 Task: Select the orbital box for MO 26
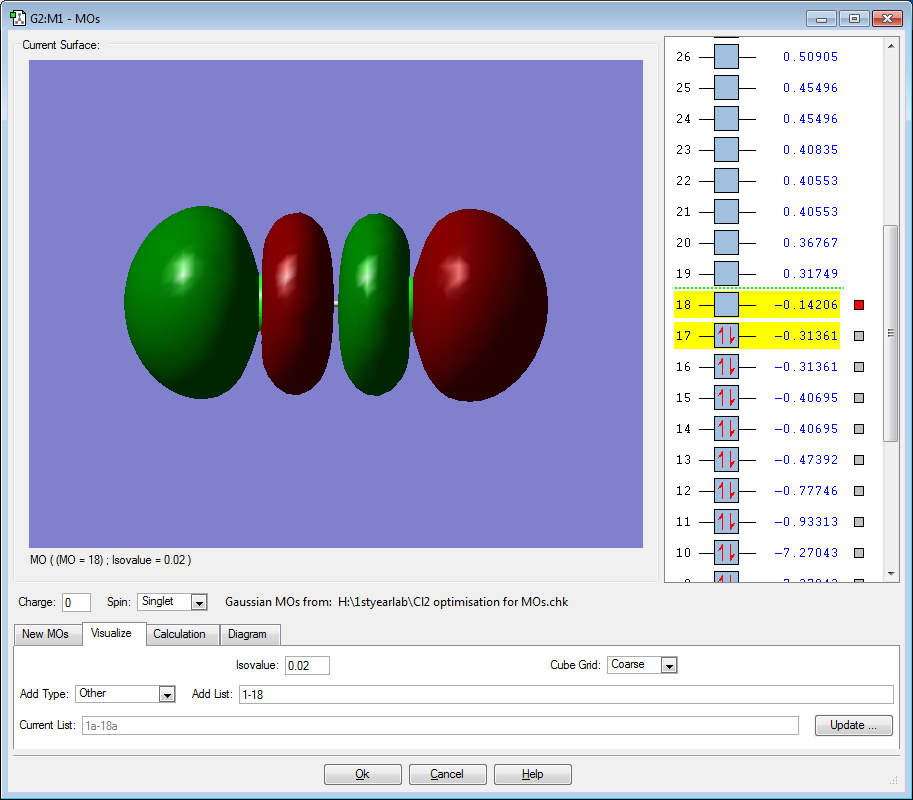(726, 57)
